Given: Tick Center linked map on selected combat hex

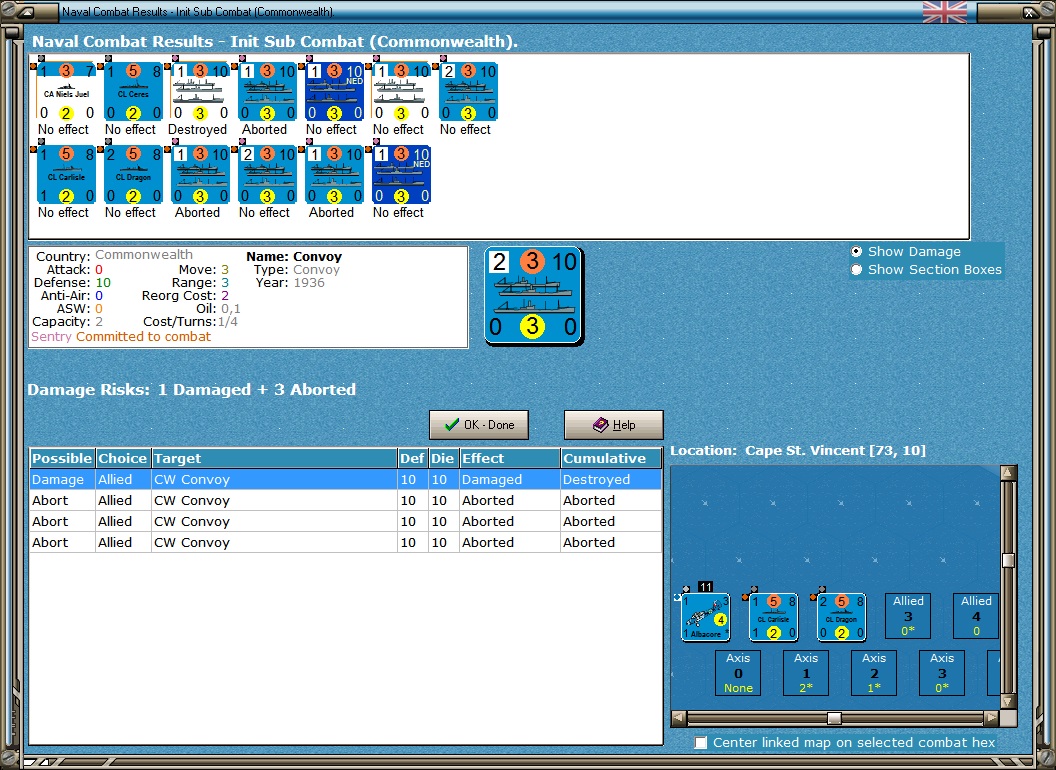Looking at the screenshot, I should pyautogui.click(x=701, y=742).
